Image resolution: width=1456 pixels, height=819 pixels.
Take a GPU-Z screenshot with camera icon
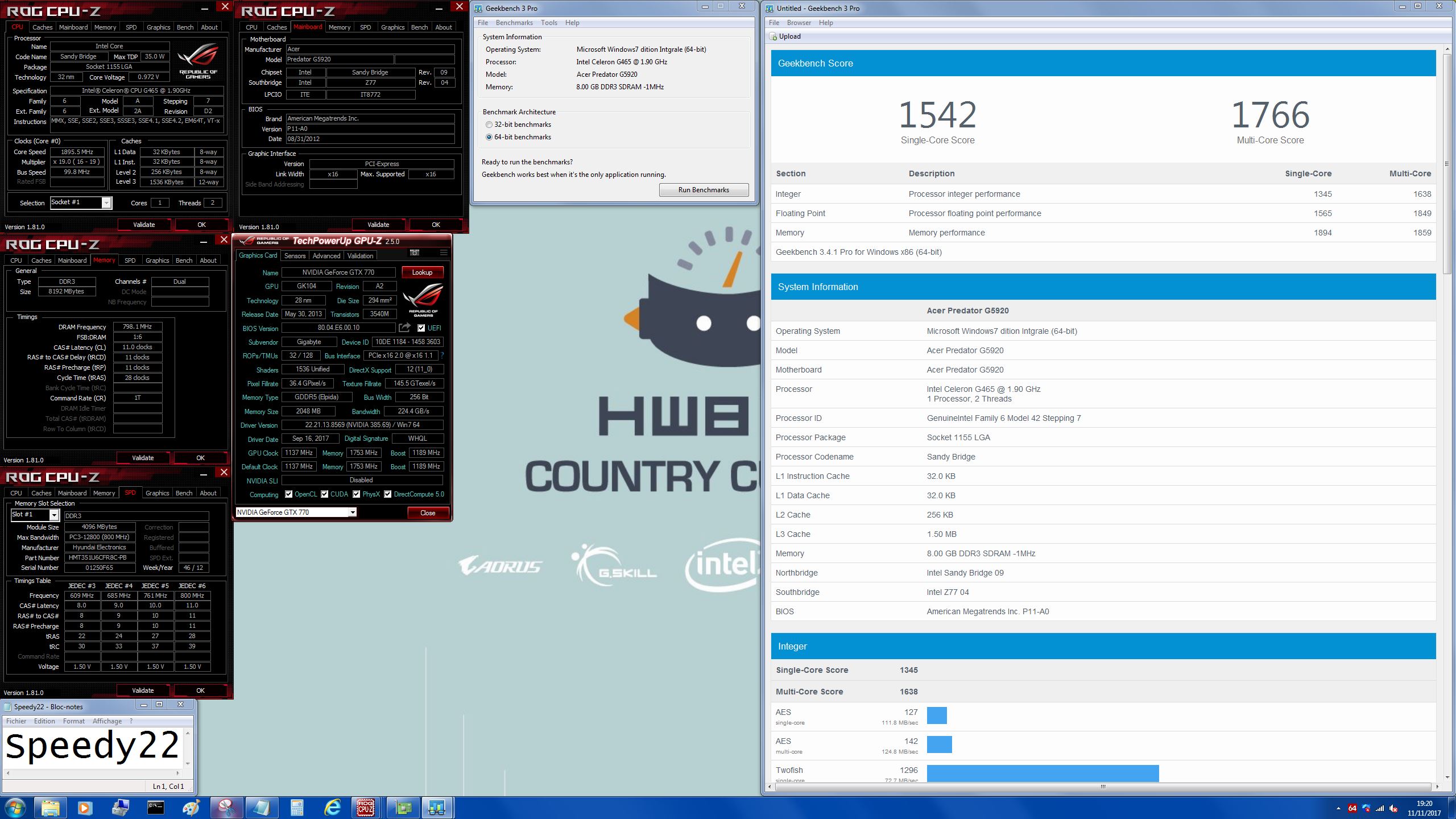(x=415, y=253)
